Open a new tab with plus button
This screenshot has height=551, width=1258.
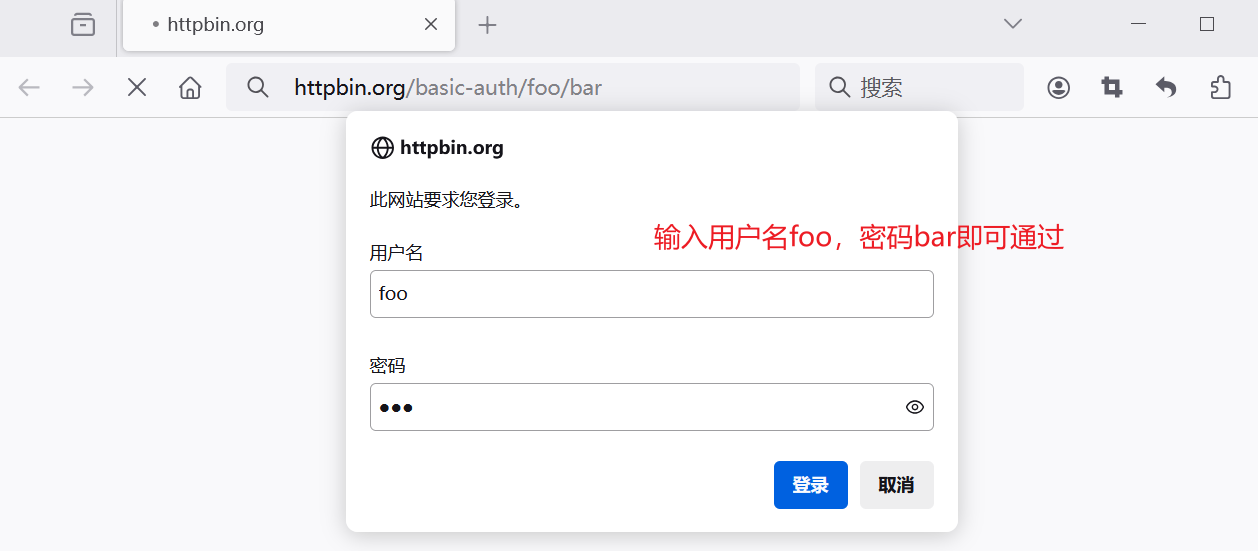tap(487, 25)
